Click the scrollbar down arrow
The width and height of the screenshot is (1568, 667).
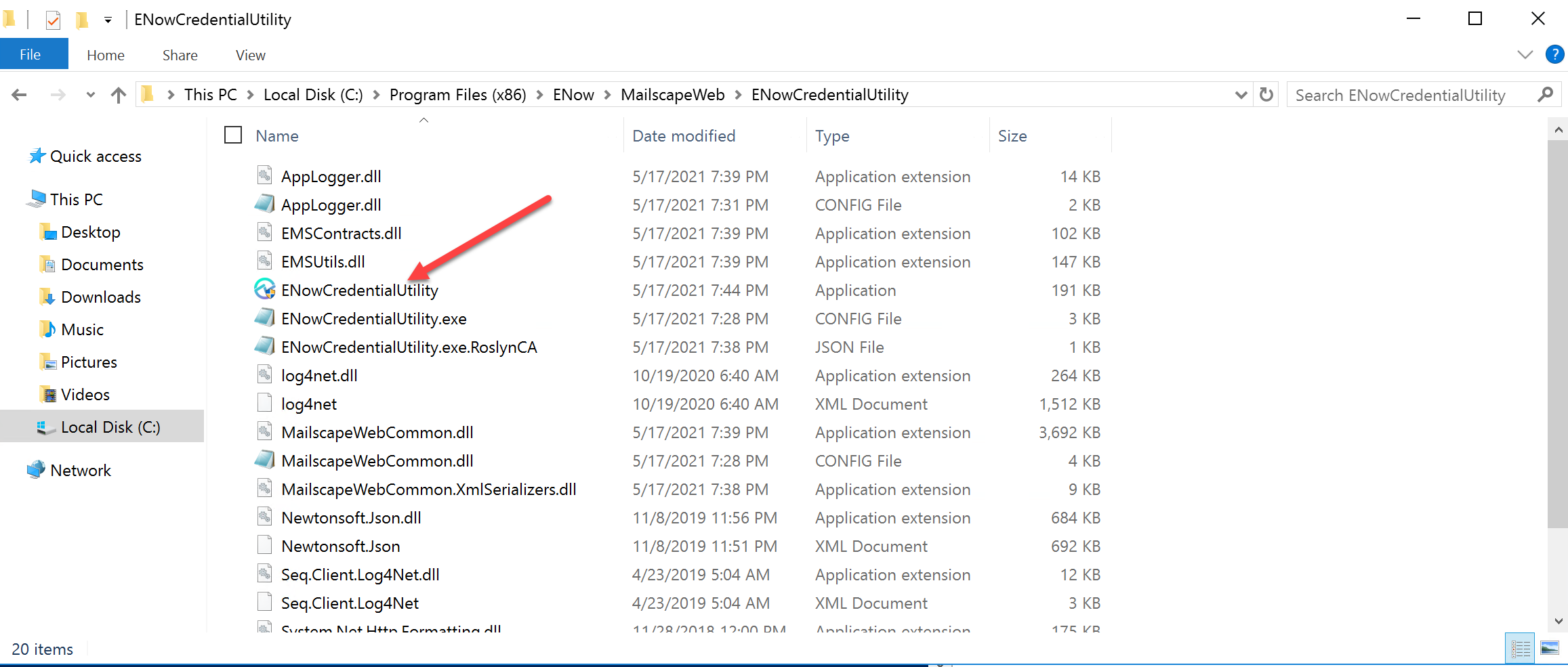1558,621
